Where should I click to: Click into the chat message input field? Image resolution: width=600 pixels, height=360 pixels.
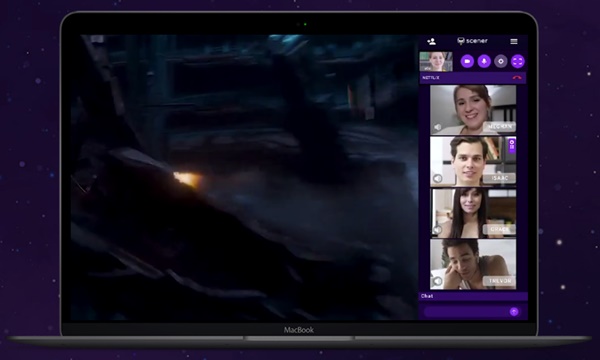click(x=466, y=312)
